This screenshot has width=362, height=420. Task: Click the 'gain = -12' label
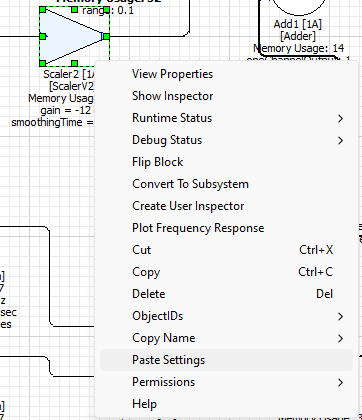click(x=66, y=110)
